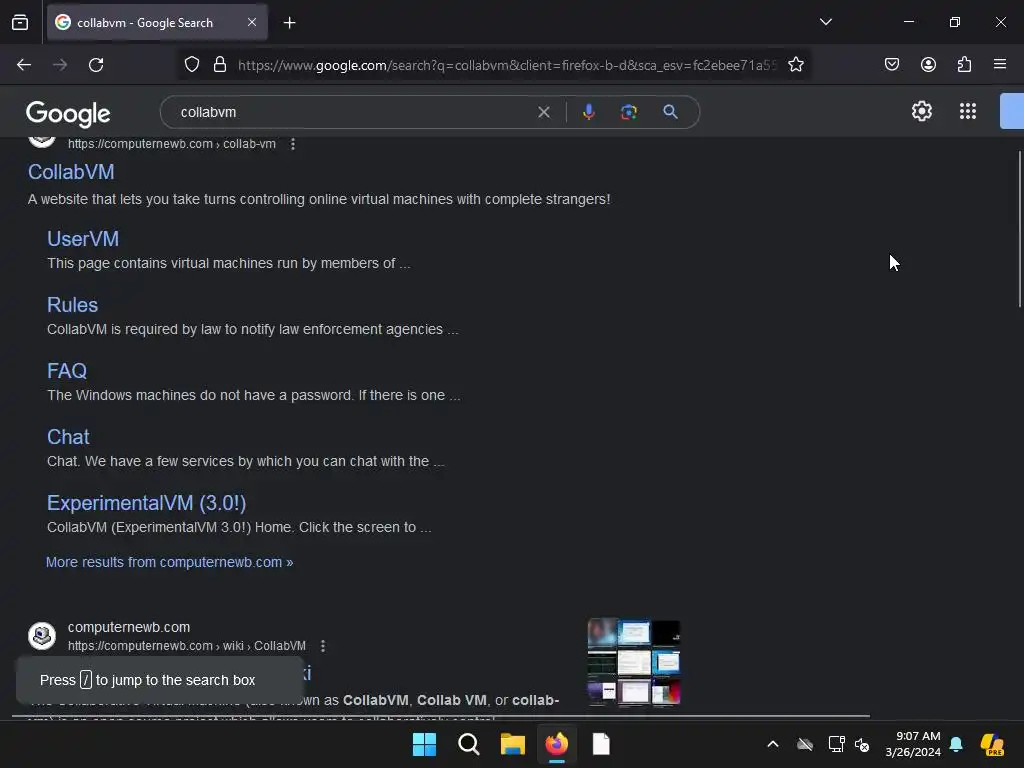
Task: Open tracking protection shield icon
Action: tap(191, 65)
